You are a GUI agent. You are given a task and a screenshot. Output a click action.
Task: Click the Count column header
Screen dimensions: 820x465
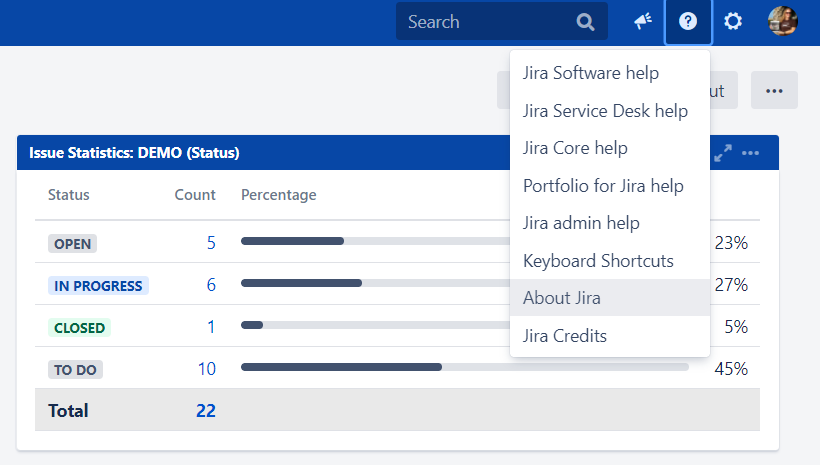click(195, 195)
